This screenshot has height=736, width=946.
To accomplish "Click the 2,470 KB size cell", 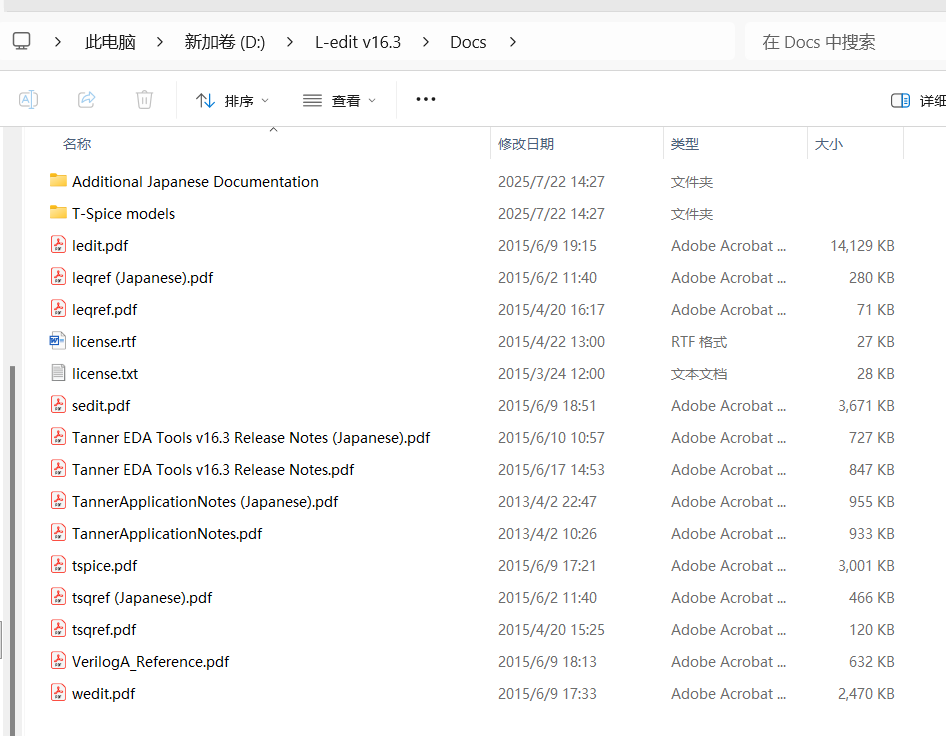I will pos(866,694).
